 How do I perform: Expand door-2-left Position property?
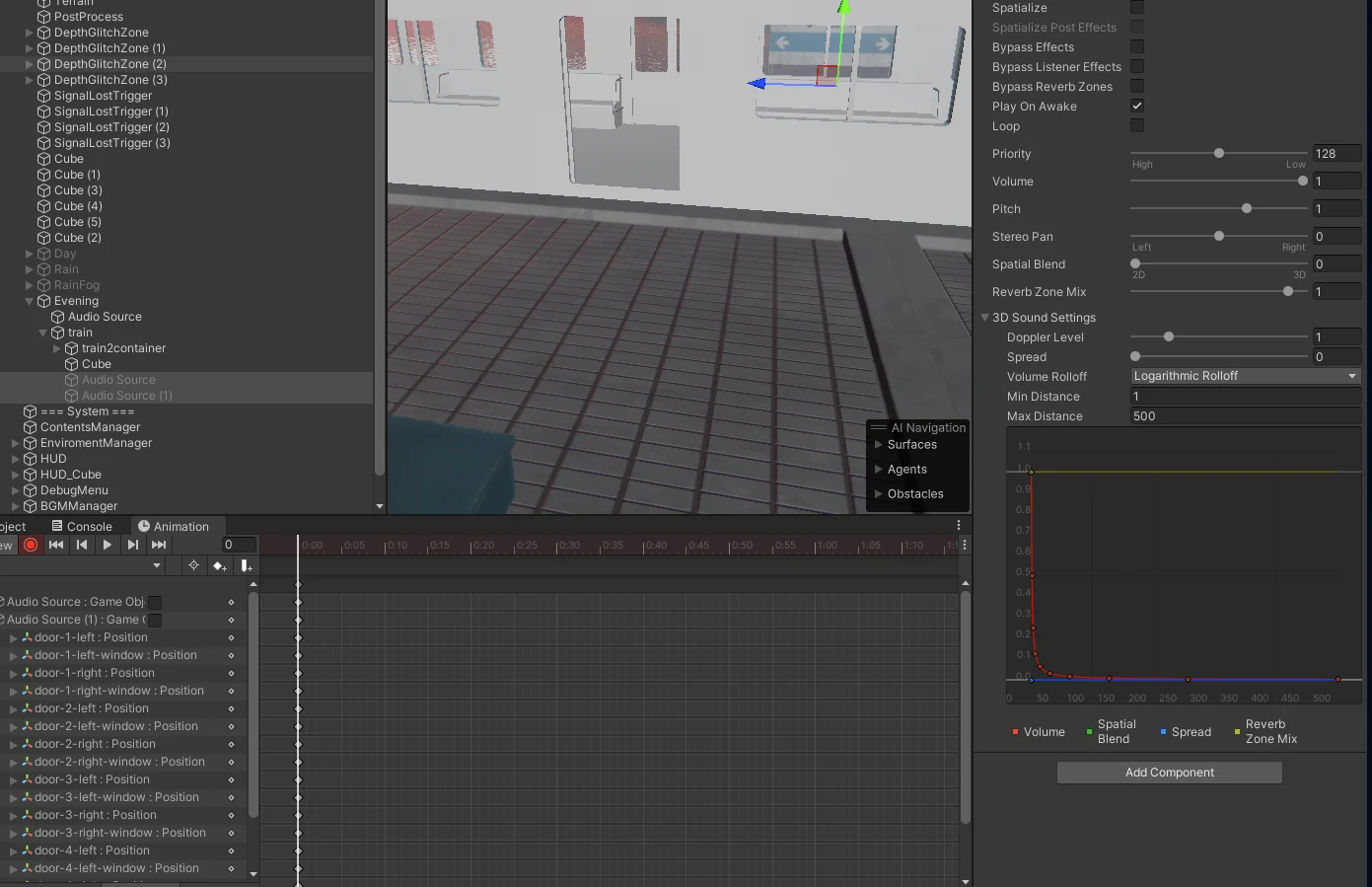click(x=14, y=708)
